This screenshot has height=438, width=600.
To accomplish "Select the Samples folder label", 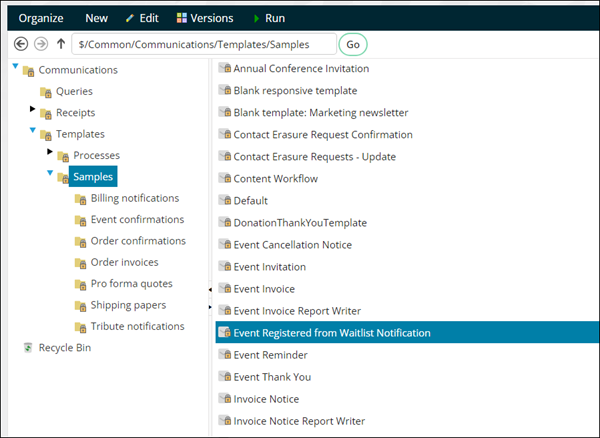I will pos(93,176).
